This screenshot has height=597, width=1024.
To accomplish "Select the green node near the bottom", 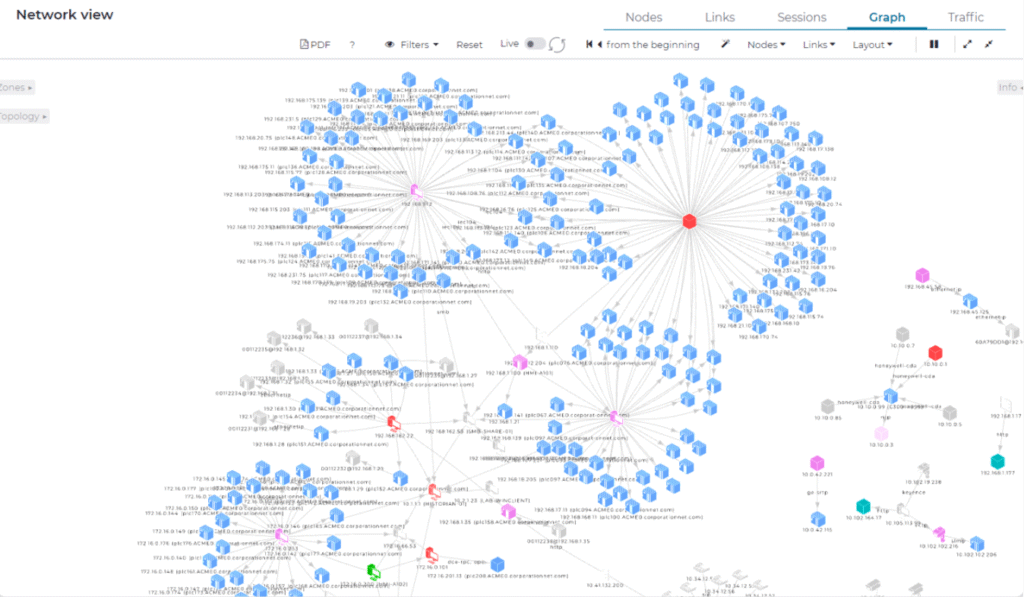I will (374, 571).
